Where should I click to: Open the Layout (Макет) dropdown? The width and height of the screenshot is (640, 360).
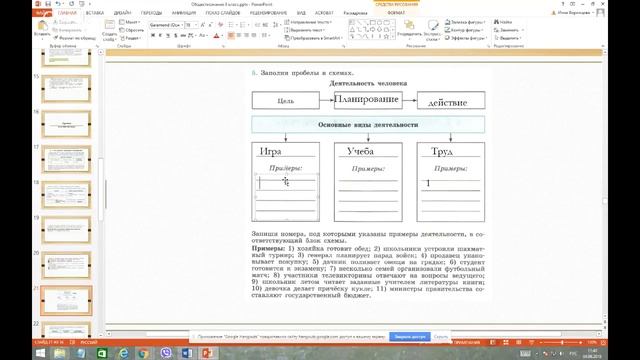point(130,22)
